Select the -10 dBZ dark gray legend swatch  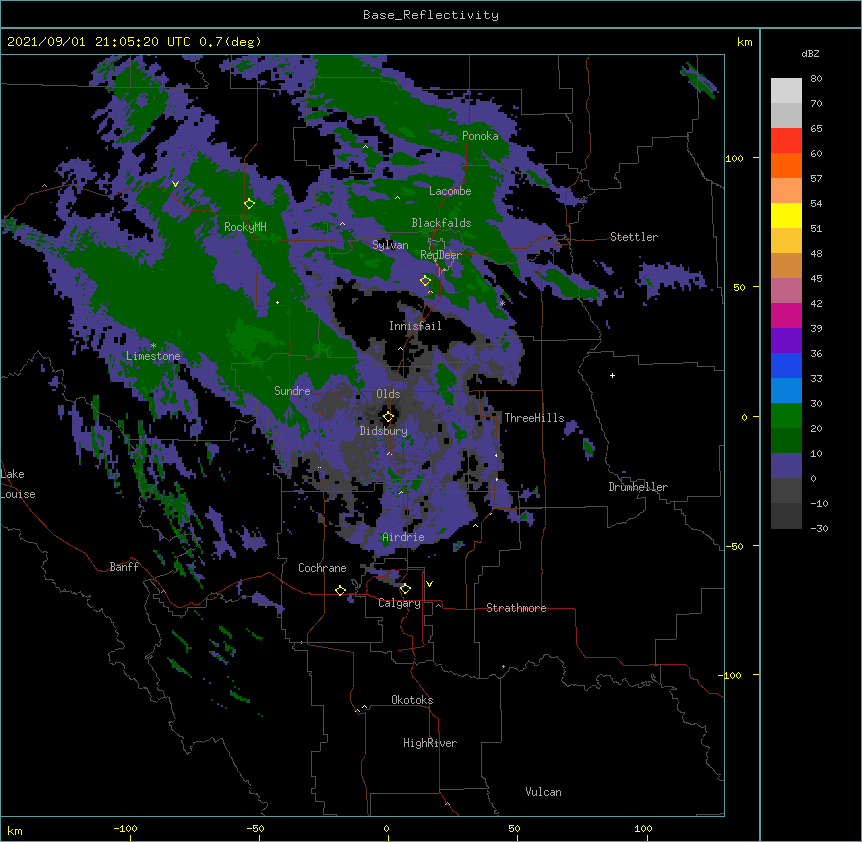coord(786,516)
